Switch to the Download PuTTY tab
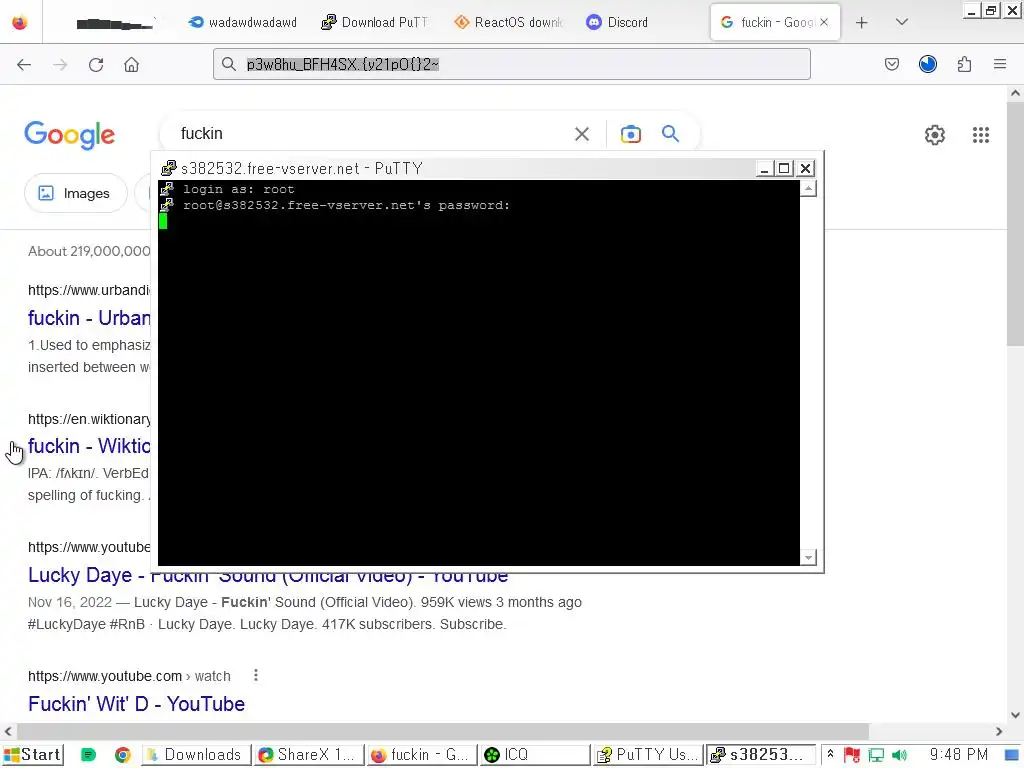 (x=375, y=22)
